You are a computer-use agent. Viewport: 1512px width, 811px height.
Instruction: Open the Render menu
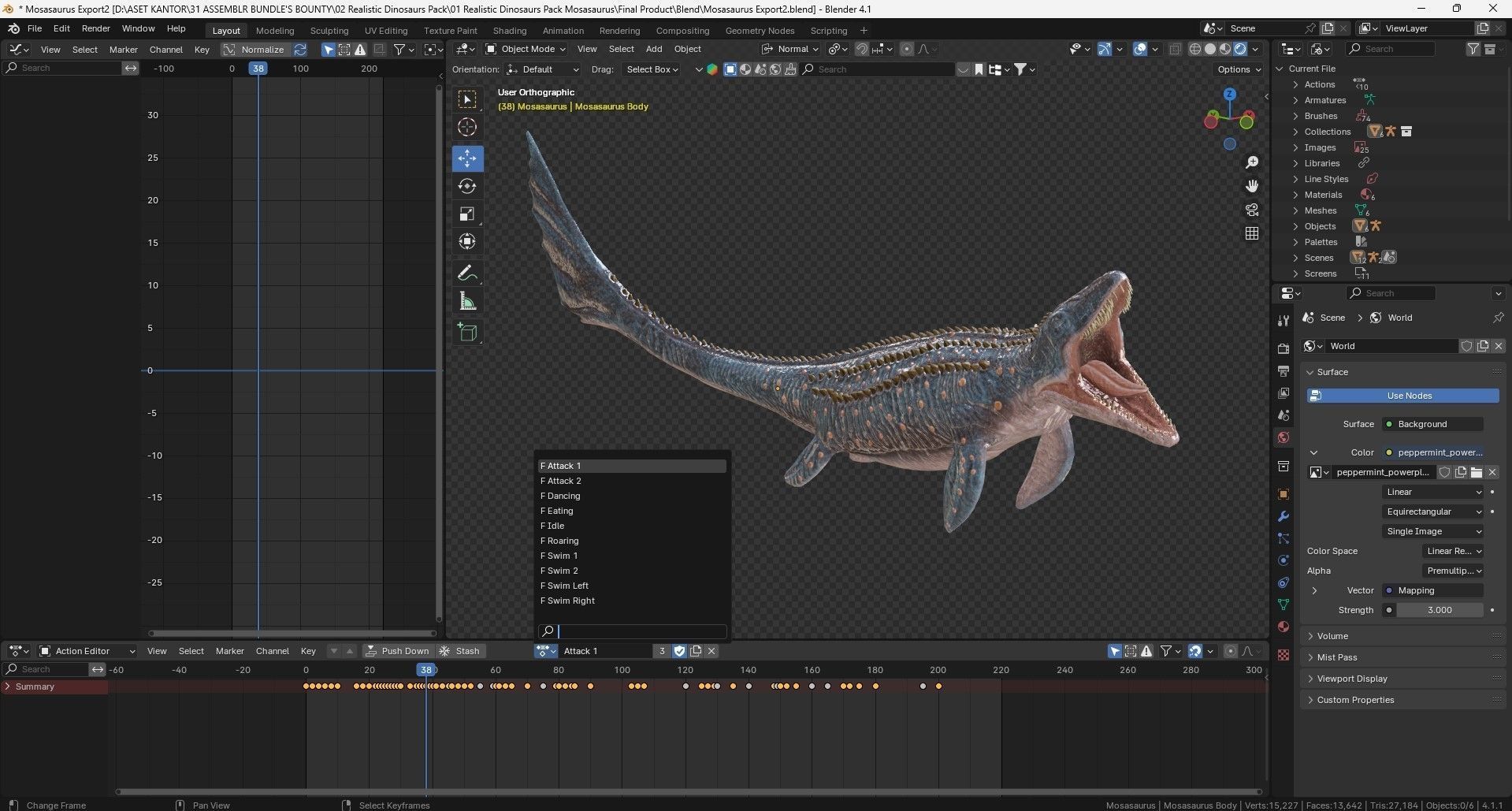click(96, 28)
